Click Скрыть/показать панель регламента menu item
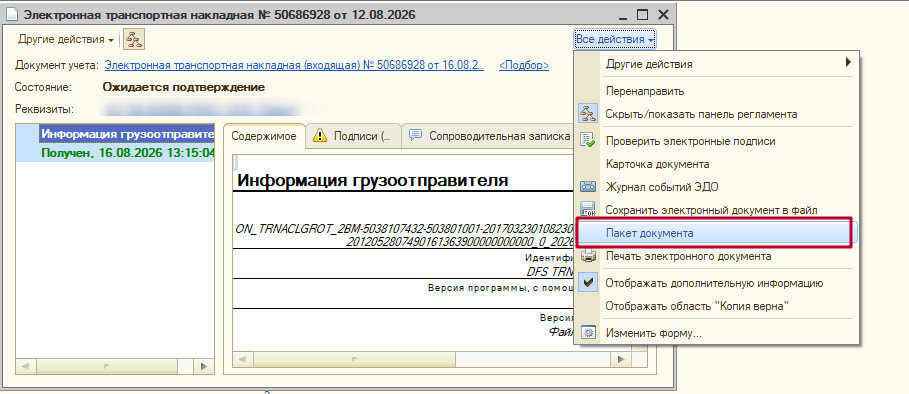Screen dimensions: 909x394 [716, 114]
